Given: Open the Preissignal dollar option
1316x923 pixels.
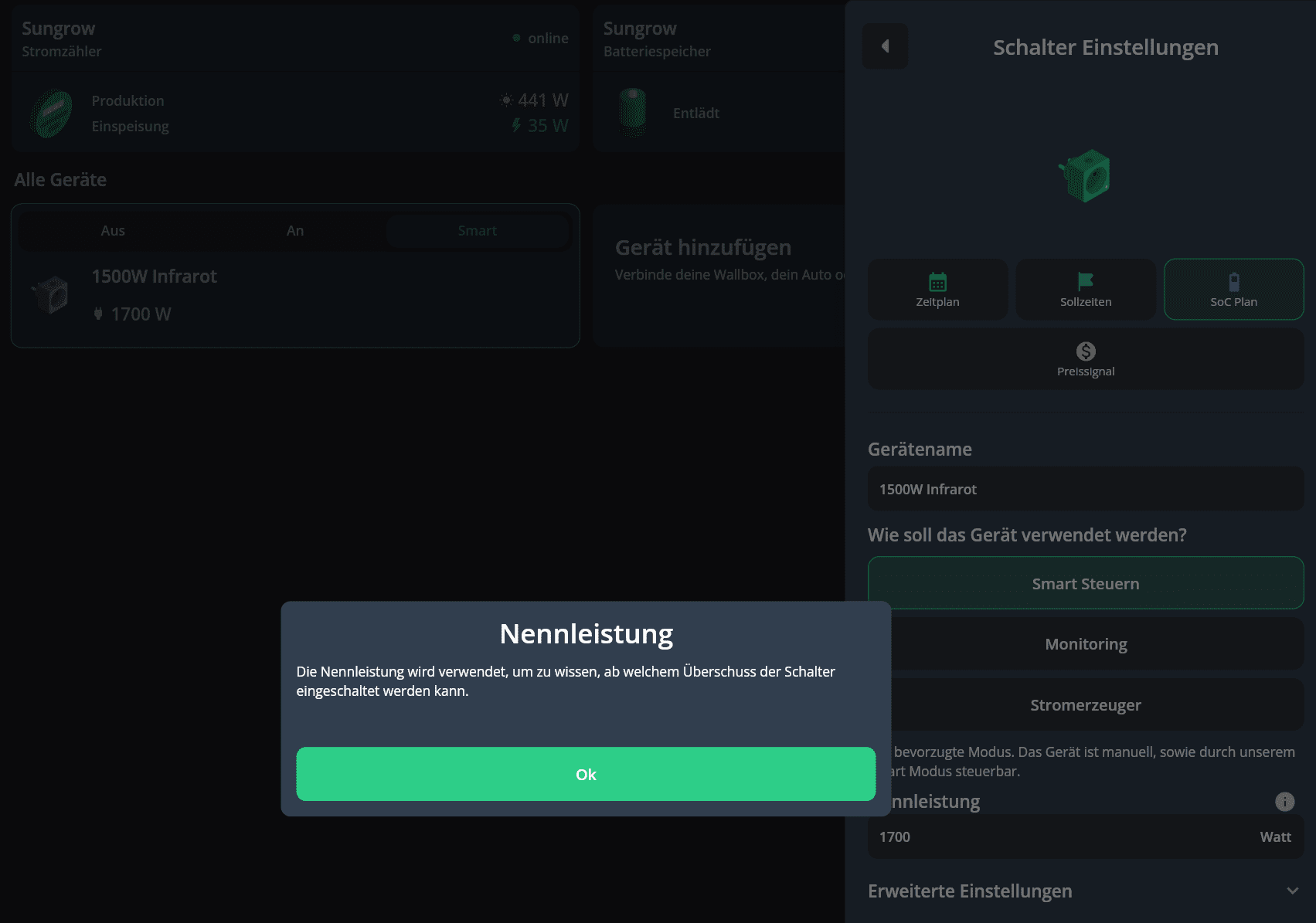Looking at the screenshot, I should 1085,359.
